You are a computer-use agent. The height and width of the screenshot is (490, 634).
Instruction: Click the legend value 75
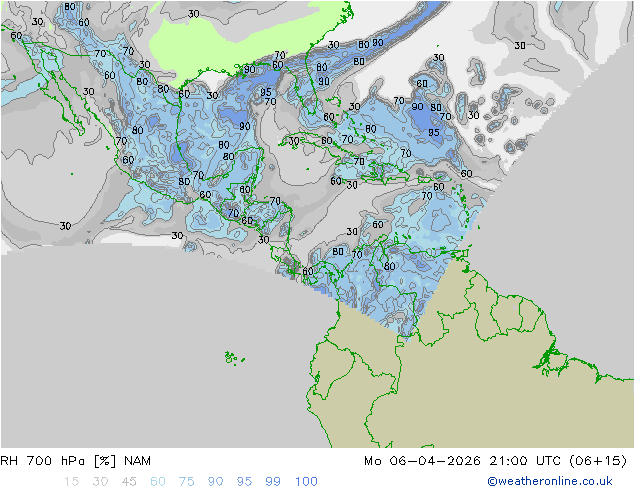point(186,482)
